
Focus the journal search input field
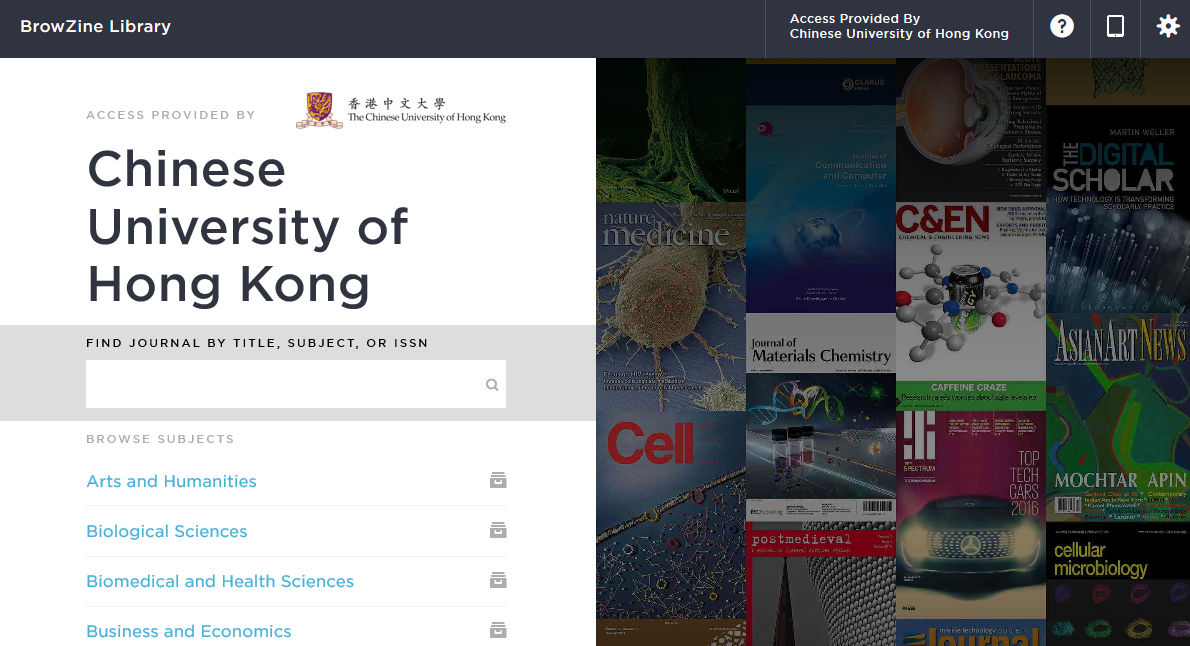296,384
